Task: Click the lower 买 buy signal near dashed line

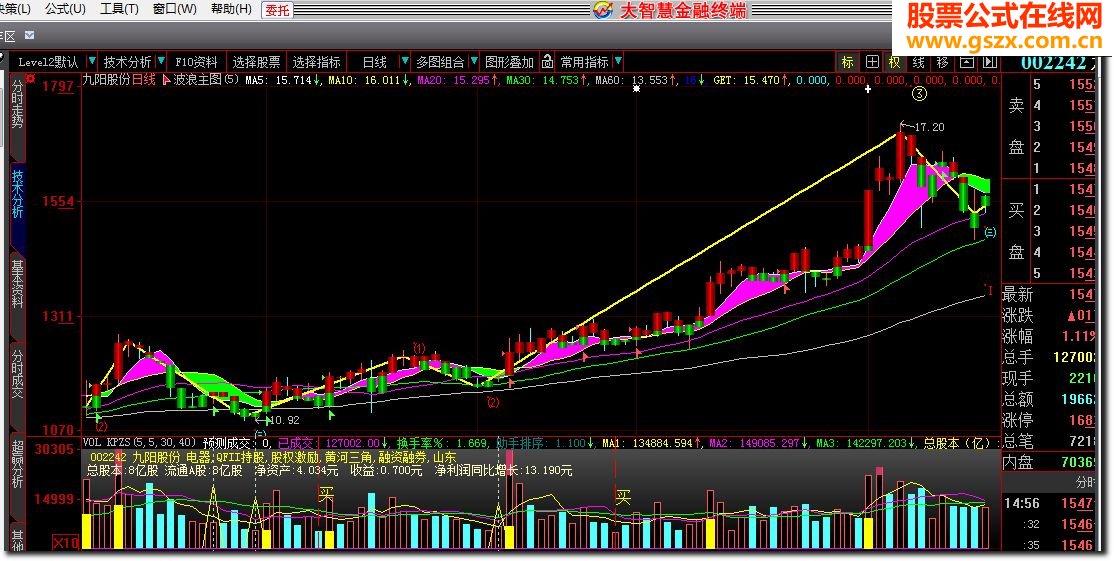Action: point(623,497)
